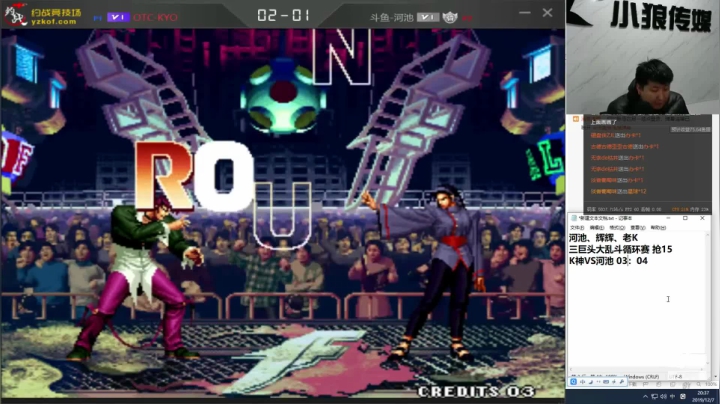Screen dimensions: 720x404
Task: Toggle the 中 input language tray indicator
Action: (x=673, y=396)
